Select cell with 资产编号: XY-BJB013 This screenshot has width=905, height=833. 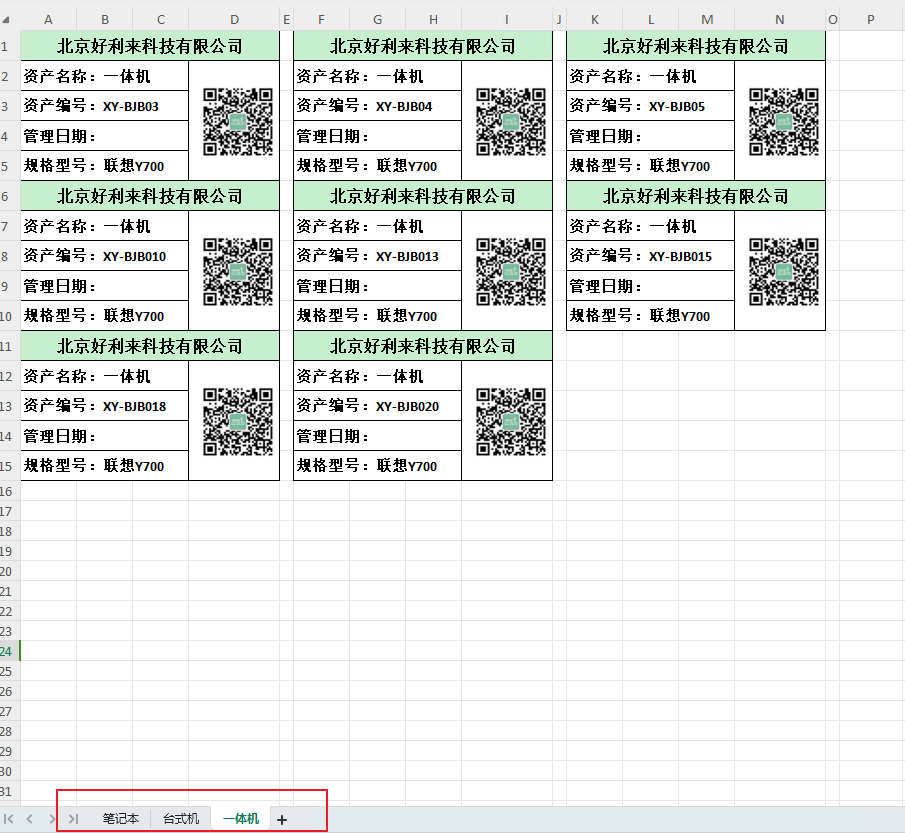(x=377, y=256)
